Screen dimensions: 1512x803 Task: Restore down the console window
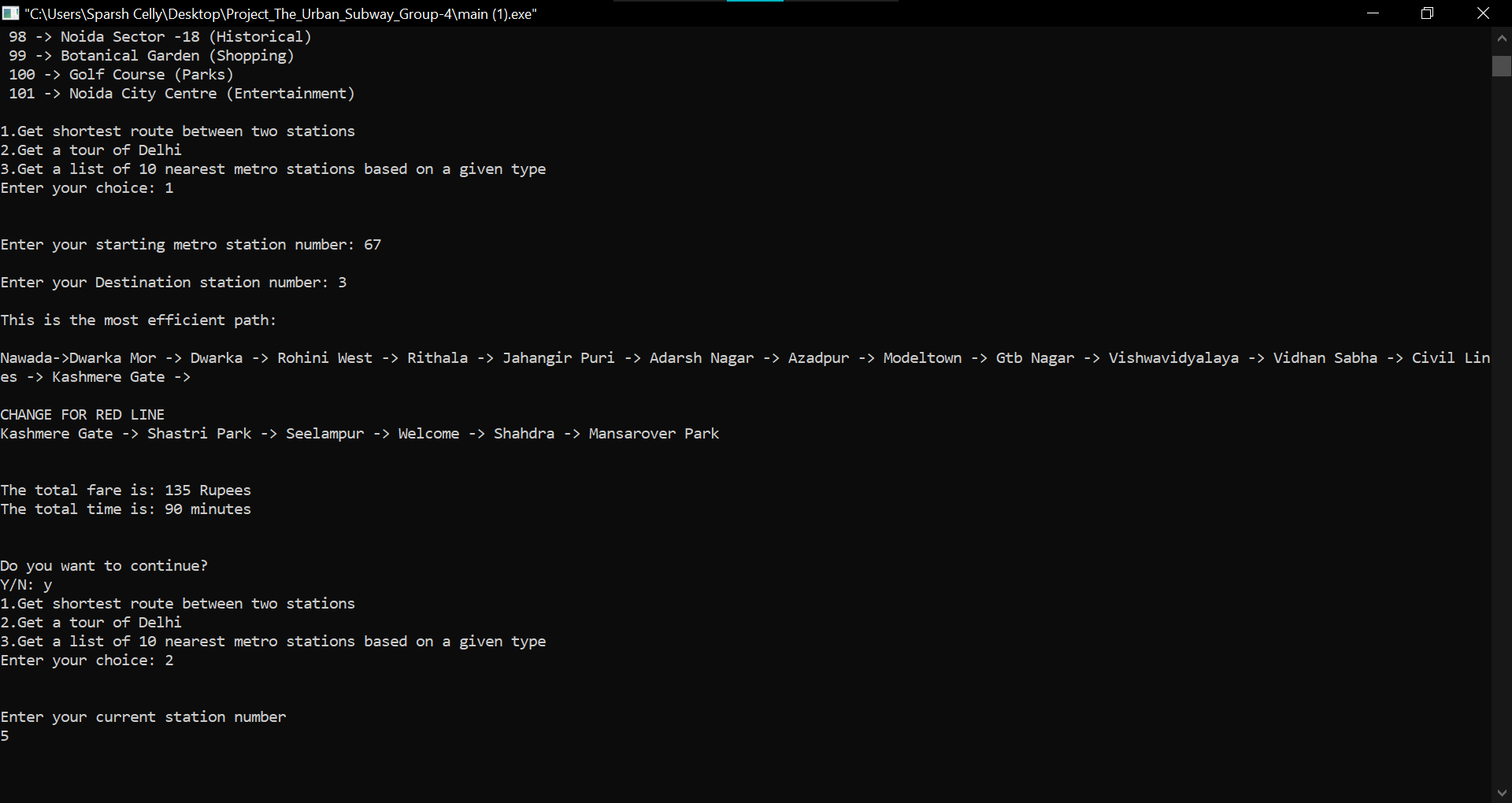coord(1427,13)
